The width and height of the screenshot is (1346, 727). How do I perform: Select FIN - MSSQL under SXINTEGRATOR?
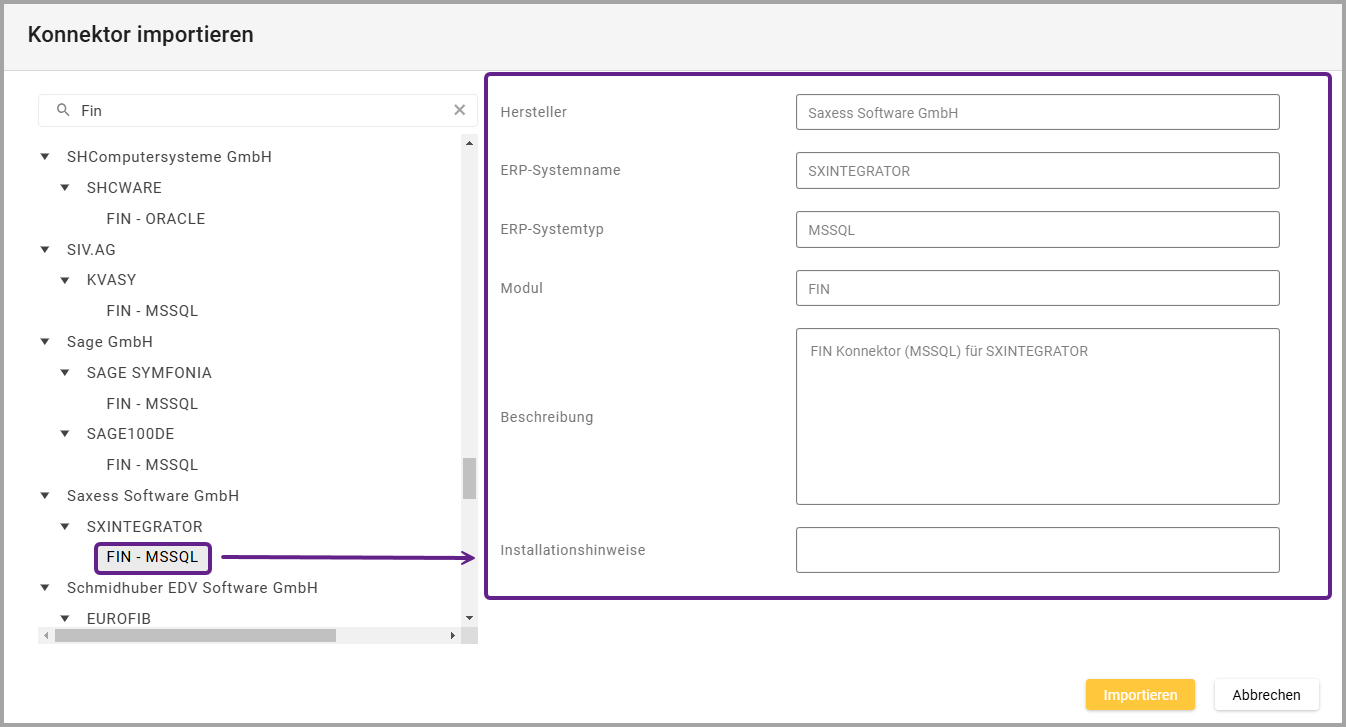pyautogui.click(x=152, y=557)
